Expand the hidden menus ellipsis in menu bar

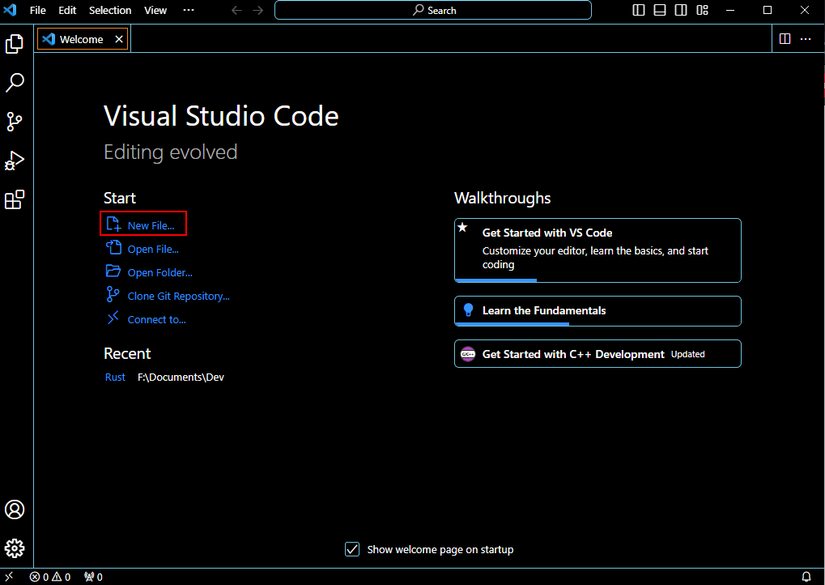click(x=188, y=11)
